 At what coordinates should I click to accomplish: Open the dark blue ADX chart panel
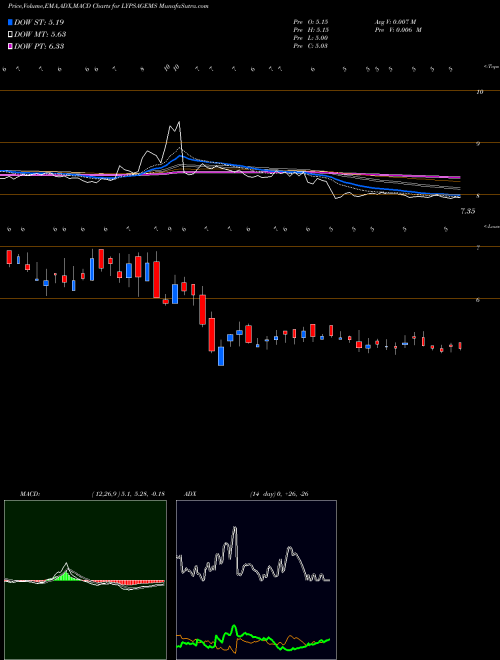[256, 580]
